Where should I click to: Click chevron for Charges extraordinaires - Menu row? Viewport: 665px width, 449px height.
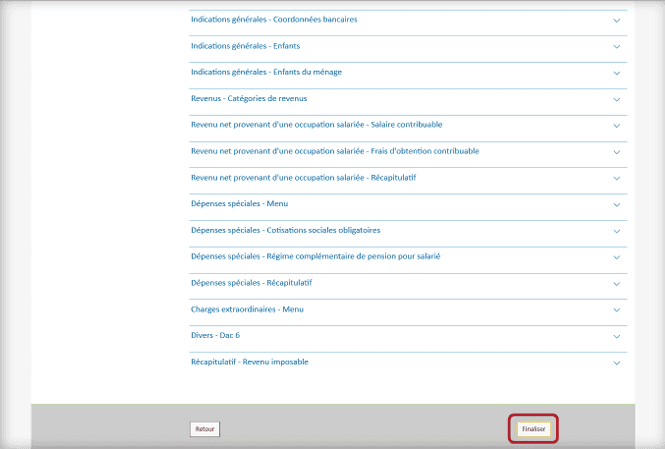click(617, 310)
